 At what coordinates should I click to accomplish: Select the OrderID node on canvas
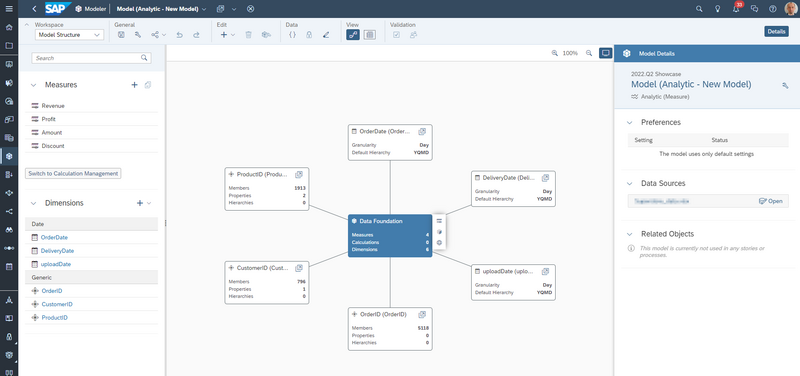click(x=390, y=329)
